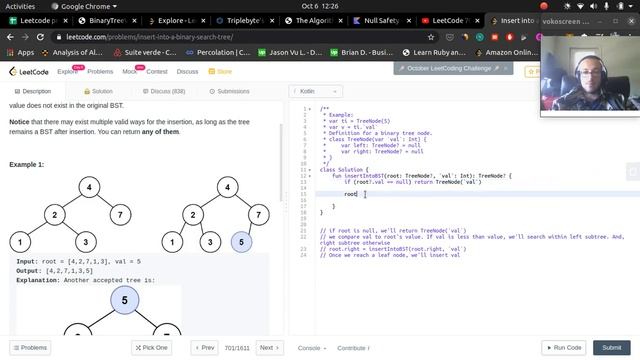Collapse code fold at line 1
The image size is (640, 360).
pyautogui.click(x=310, y=109)
